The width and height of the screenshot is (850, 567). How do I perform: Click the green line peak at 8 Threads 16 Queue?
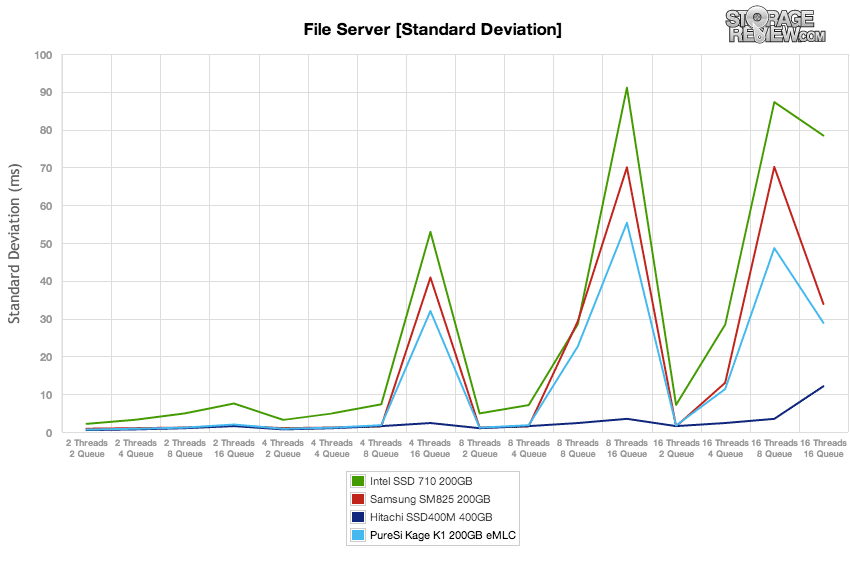click(x=627, y=88)
